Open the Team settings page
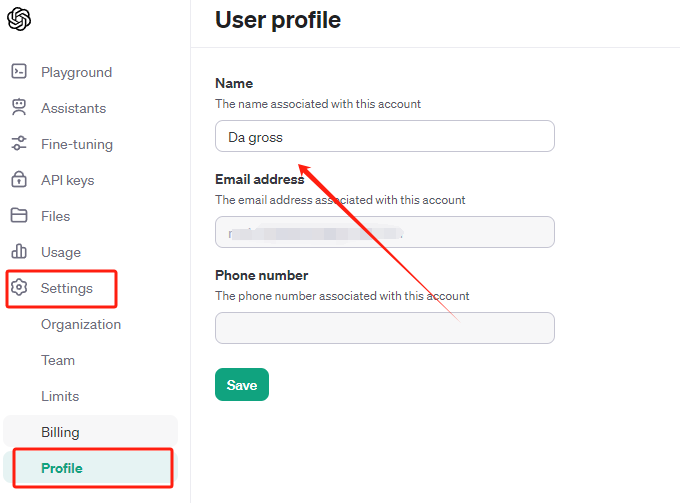680x503 pixels. pos(58,360)
